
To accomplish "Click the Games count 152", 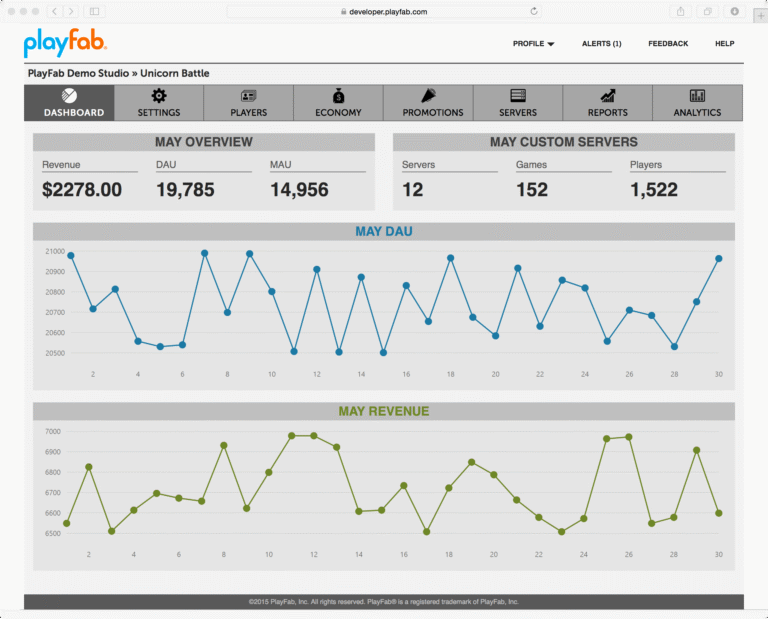I will 532,190.
